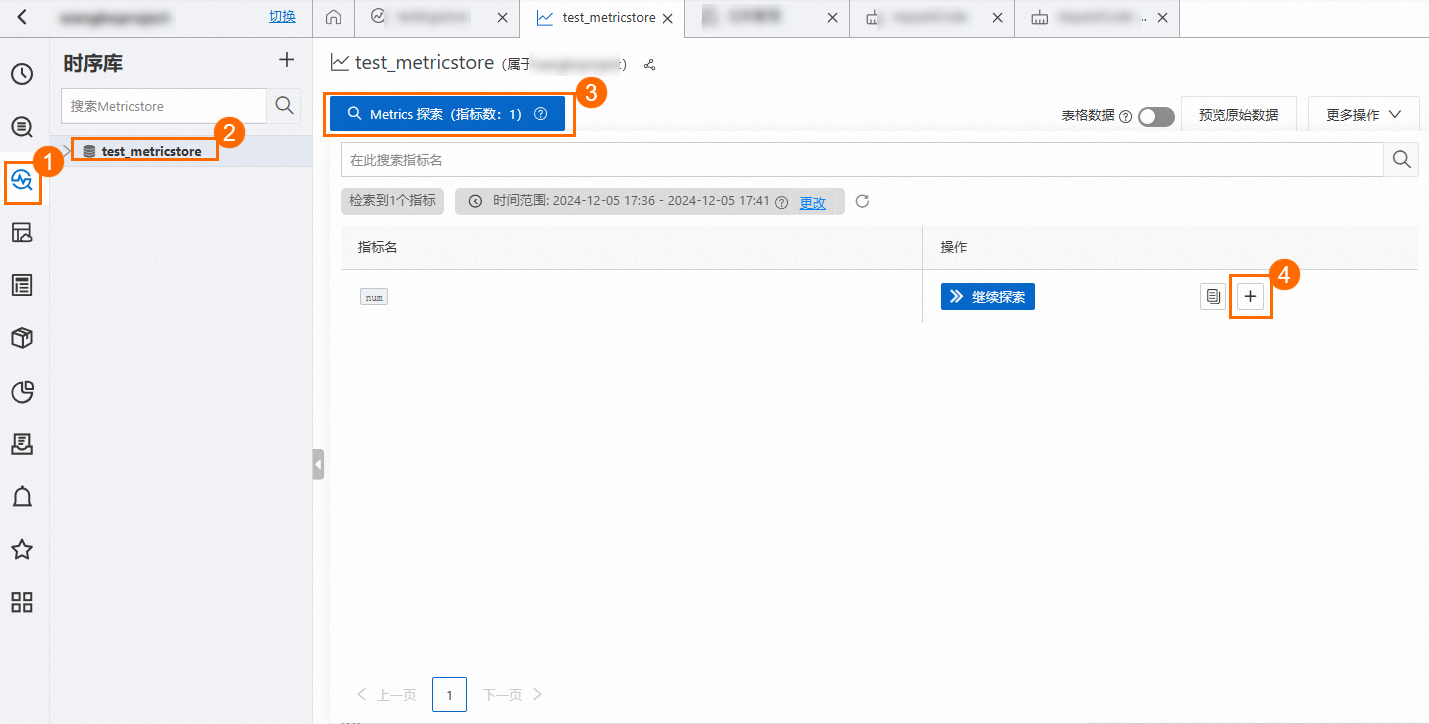Click the 继续探索 button for num

(x=988, y=296)
